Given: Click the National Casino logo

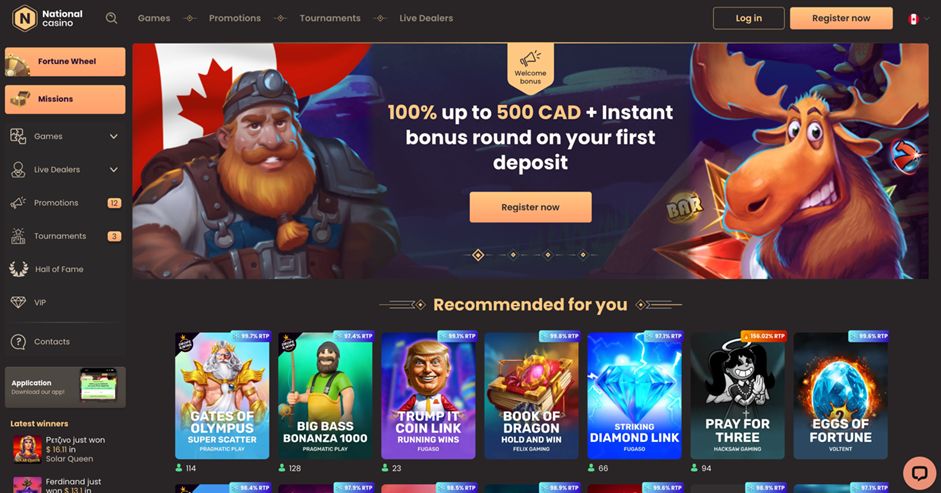Looking at the screenshot, I should [48, 18].
